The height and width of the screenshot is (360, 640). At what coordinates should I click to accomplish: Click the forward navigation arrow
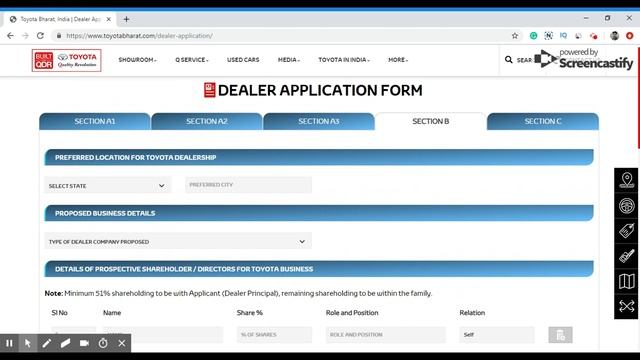[x=25, y=36]
